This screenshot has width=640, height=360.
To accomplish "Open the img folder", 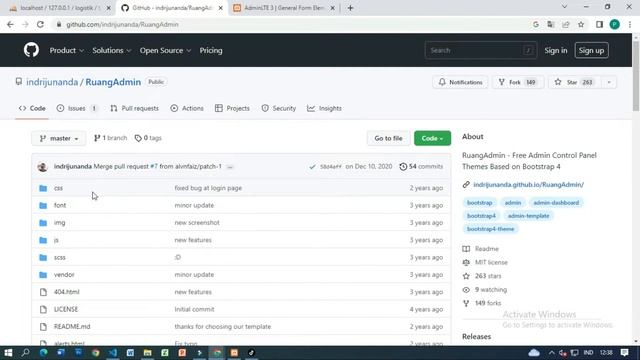I will point(60,223).
